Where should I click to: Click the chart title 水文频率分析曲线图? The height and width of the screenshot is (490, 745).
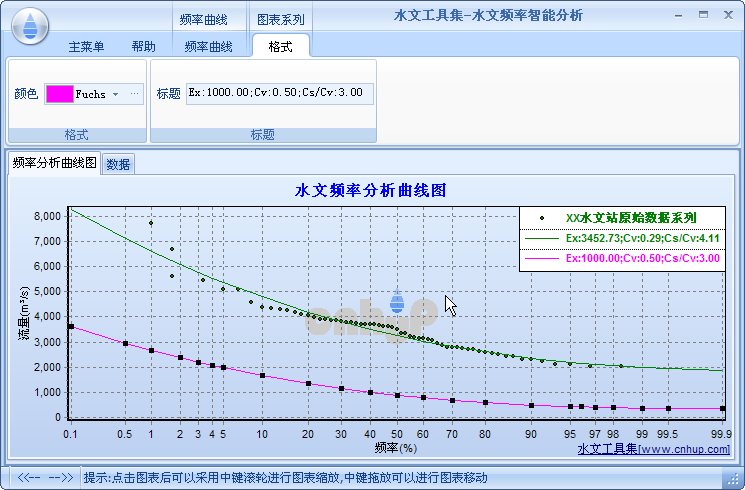[x=371, y=191]
